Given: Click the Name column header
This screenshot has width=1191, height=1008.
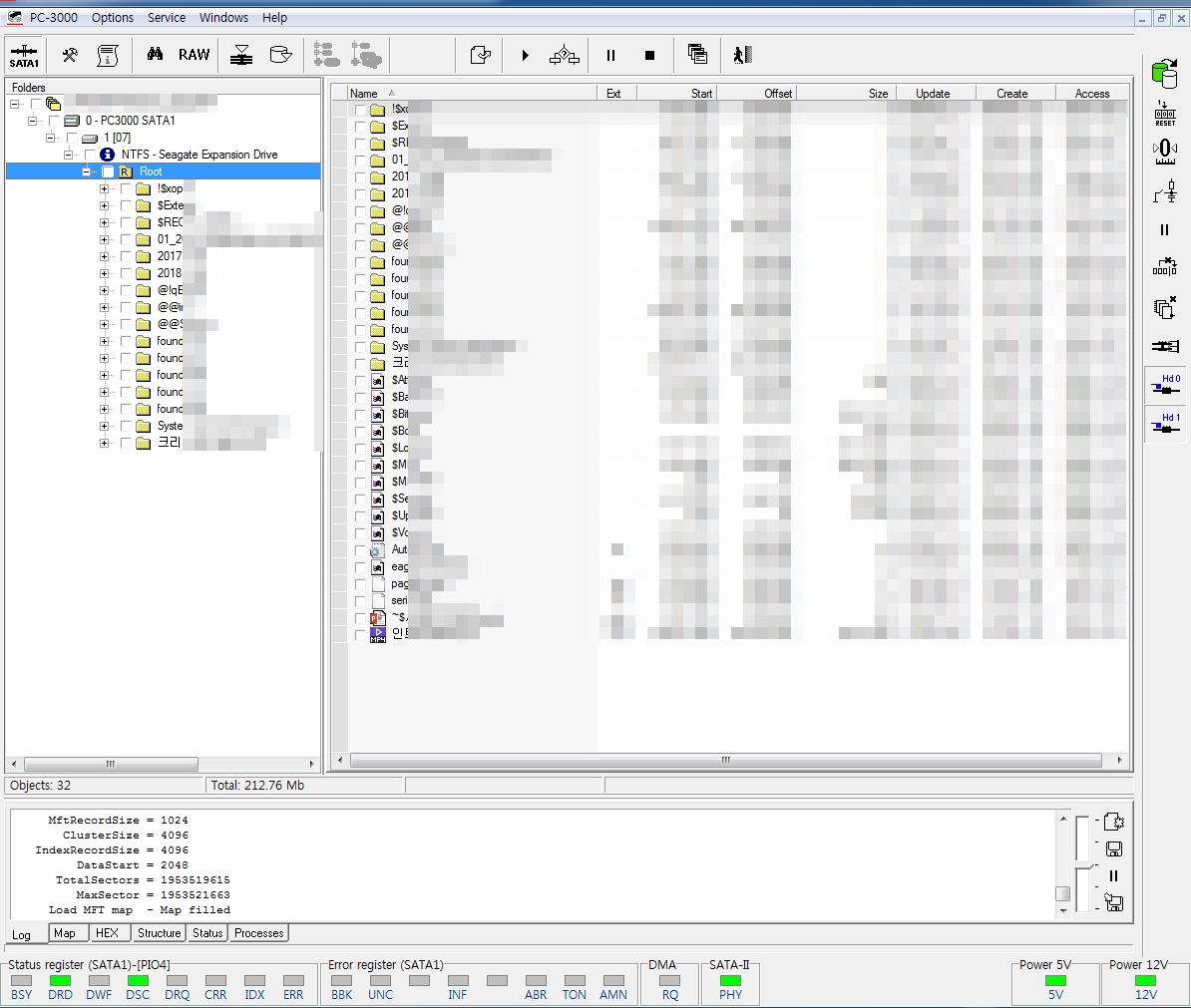Looking at the screenshot, I should coord(364,94).
